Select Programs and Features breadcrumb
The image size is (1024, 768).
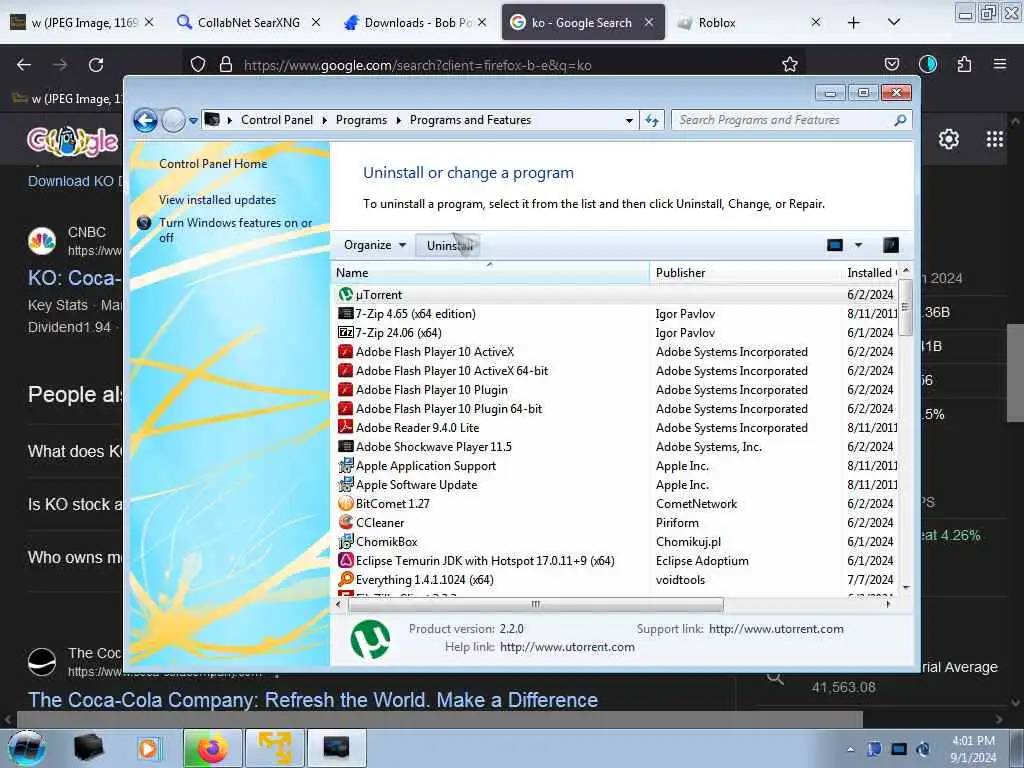[470, 120]
